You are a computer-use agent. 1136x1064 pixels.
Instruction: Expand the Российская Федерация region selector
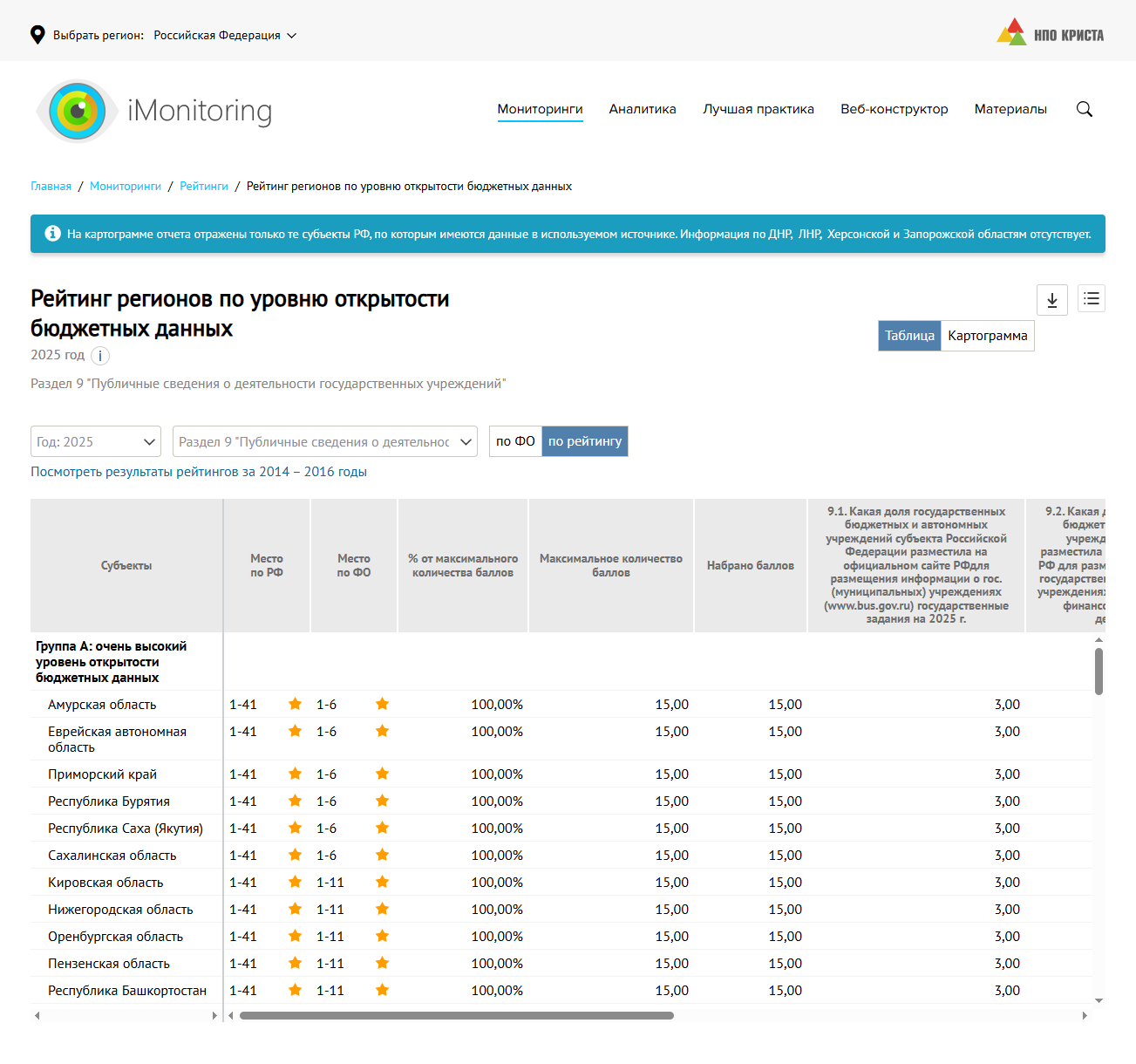click(x=225, y=36)
